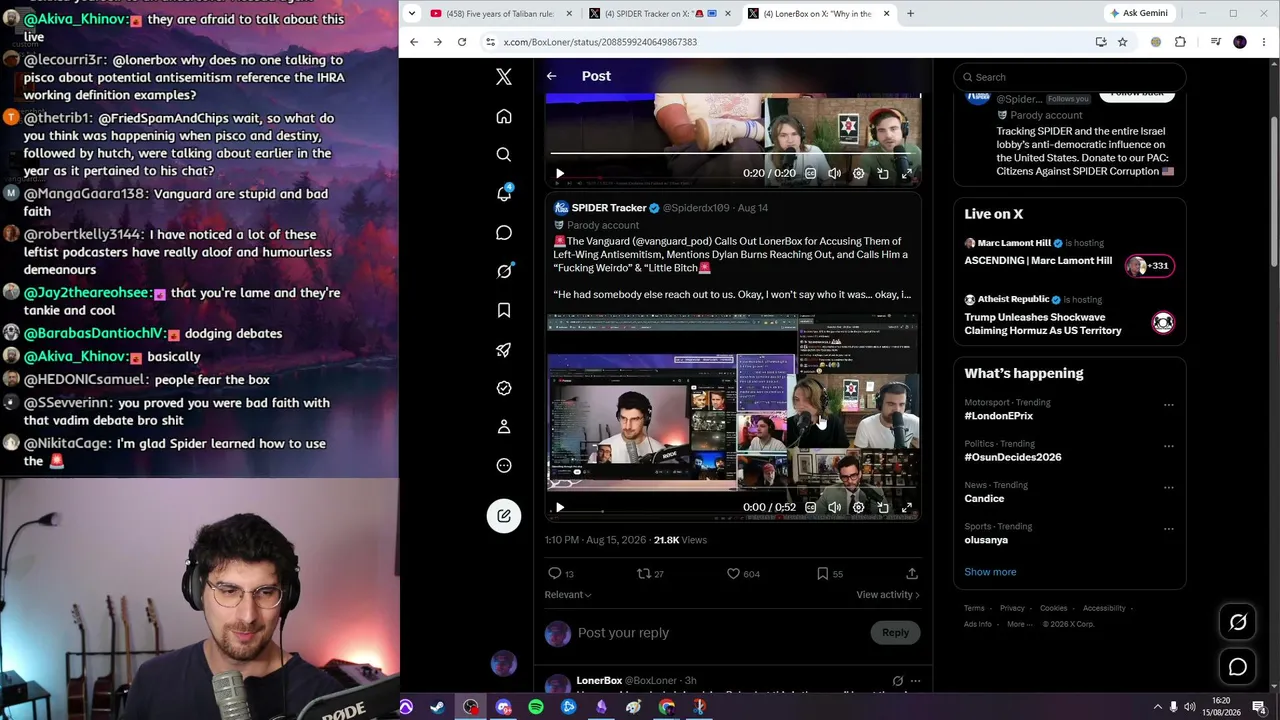The height and width of the screenshot is (720, 1280).
Task: Switch to Five years of Taliban rule tab
Action: [x=501, y=14]
